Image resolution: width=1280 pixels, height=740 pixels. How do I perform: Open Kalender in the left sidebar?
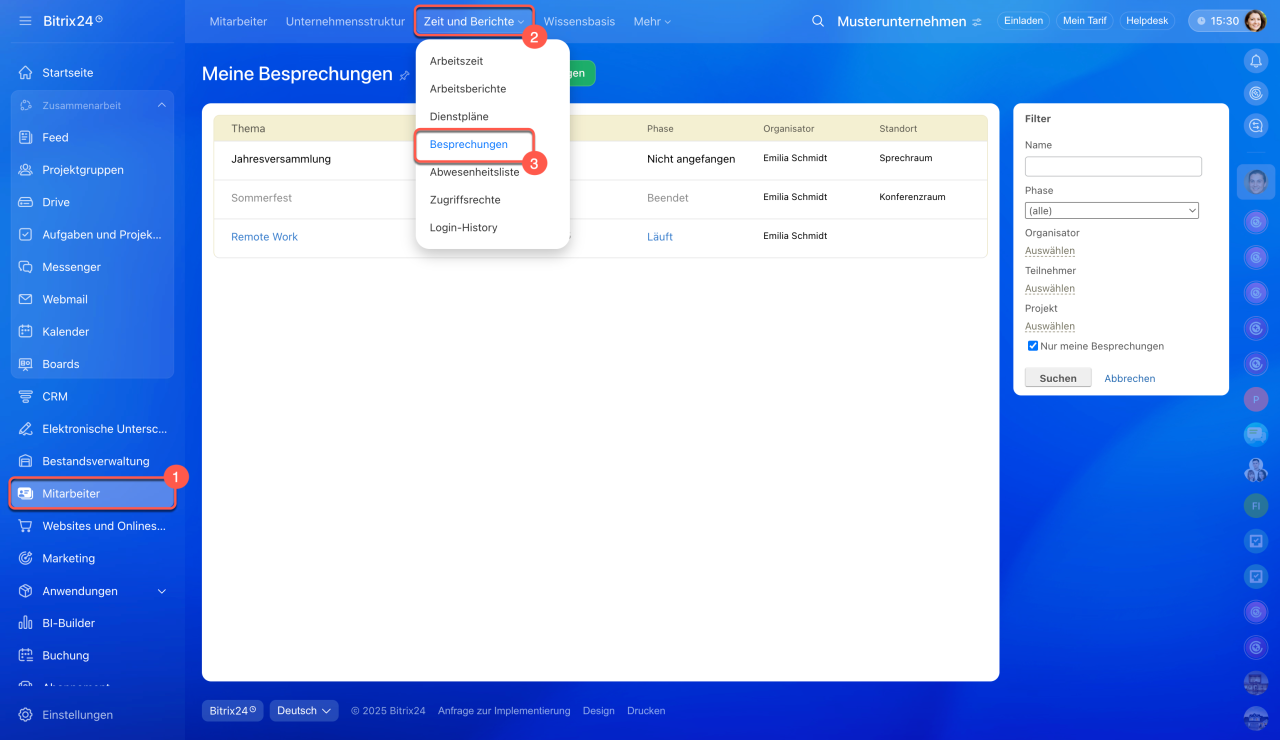(65, 332)
